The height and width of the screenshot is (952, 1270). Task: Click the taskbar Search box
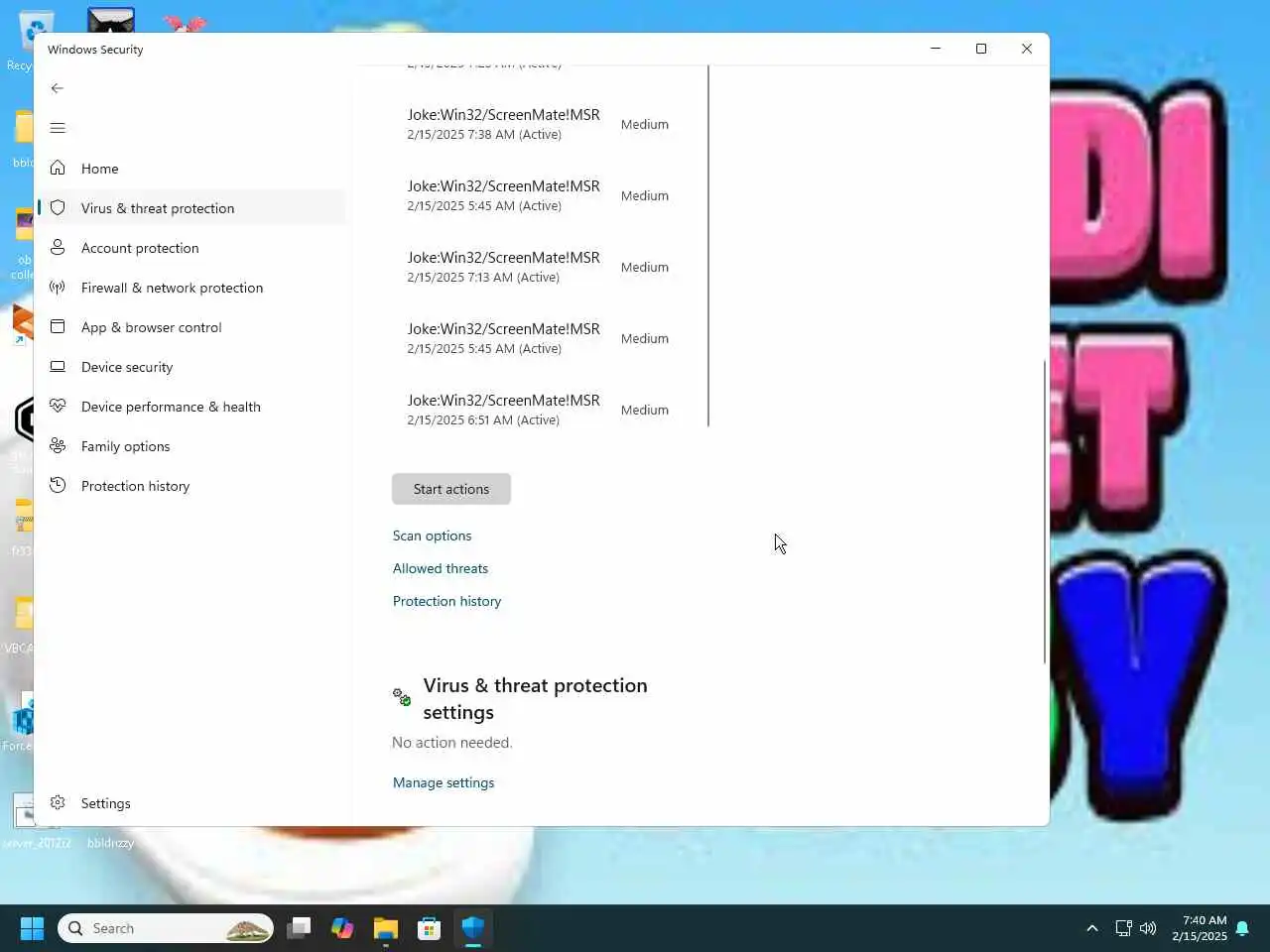tap(166, 928)
